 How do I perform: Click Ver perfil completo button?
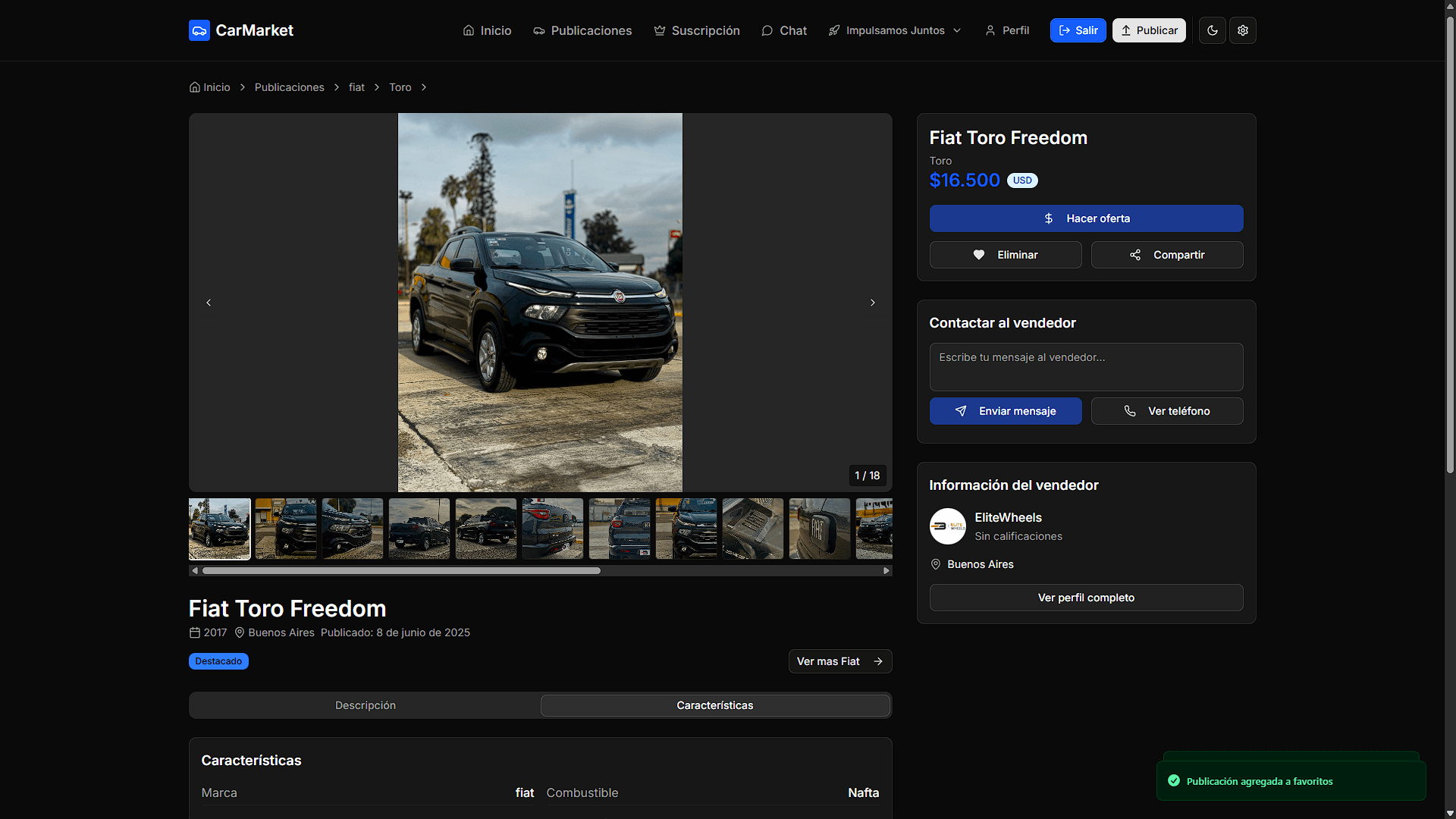[x=1086, y=598]
